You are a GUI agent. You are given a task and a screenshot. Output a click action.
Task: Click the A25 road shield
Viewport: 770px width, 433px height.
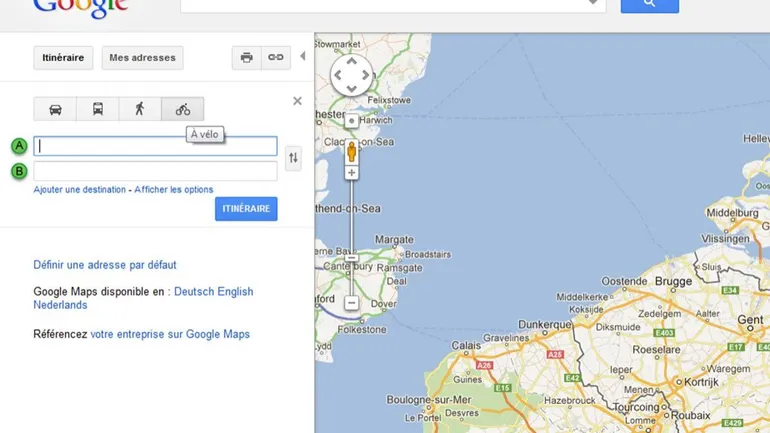click(x=555, y=354)
